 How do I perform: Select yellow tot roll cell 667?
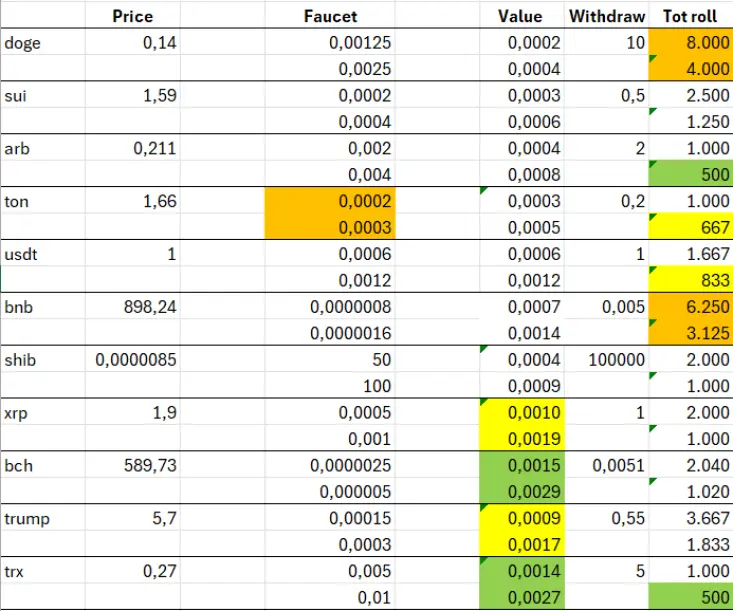[x=691, y=227]
